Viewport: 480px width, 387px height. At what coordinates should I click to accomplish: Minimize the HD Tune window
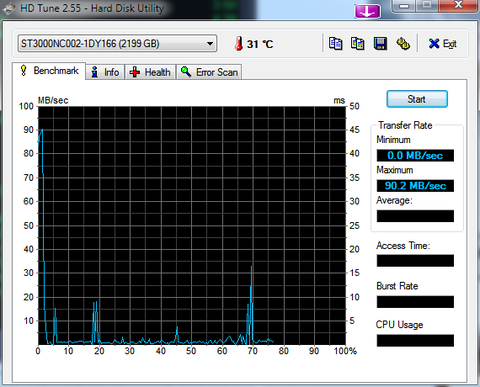click(404, 6)
